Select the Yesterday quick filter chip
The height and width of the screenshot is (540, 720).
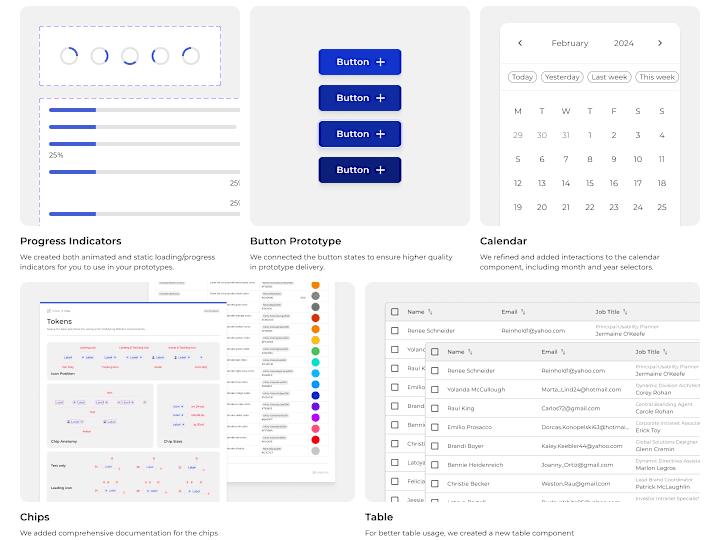(562, 77)
